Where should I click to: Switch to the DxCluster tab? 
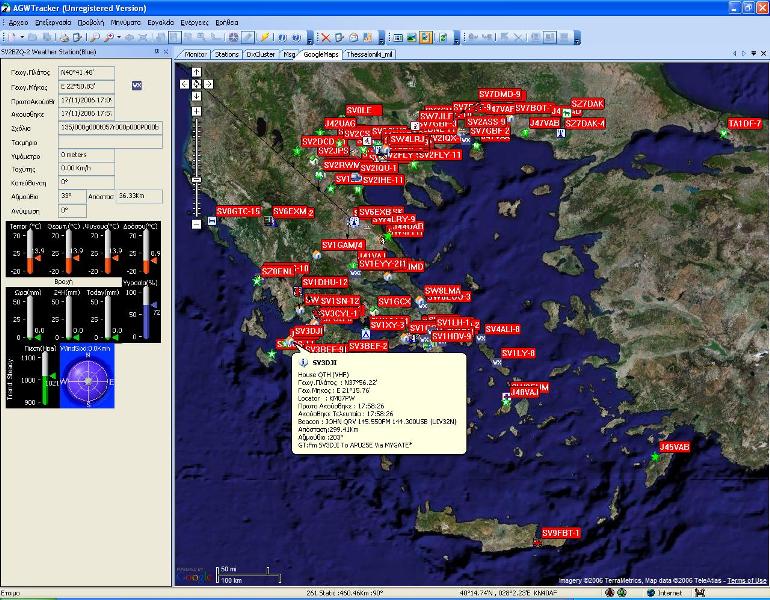click(260, 55)
